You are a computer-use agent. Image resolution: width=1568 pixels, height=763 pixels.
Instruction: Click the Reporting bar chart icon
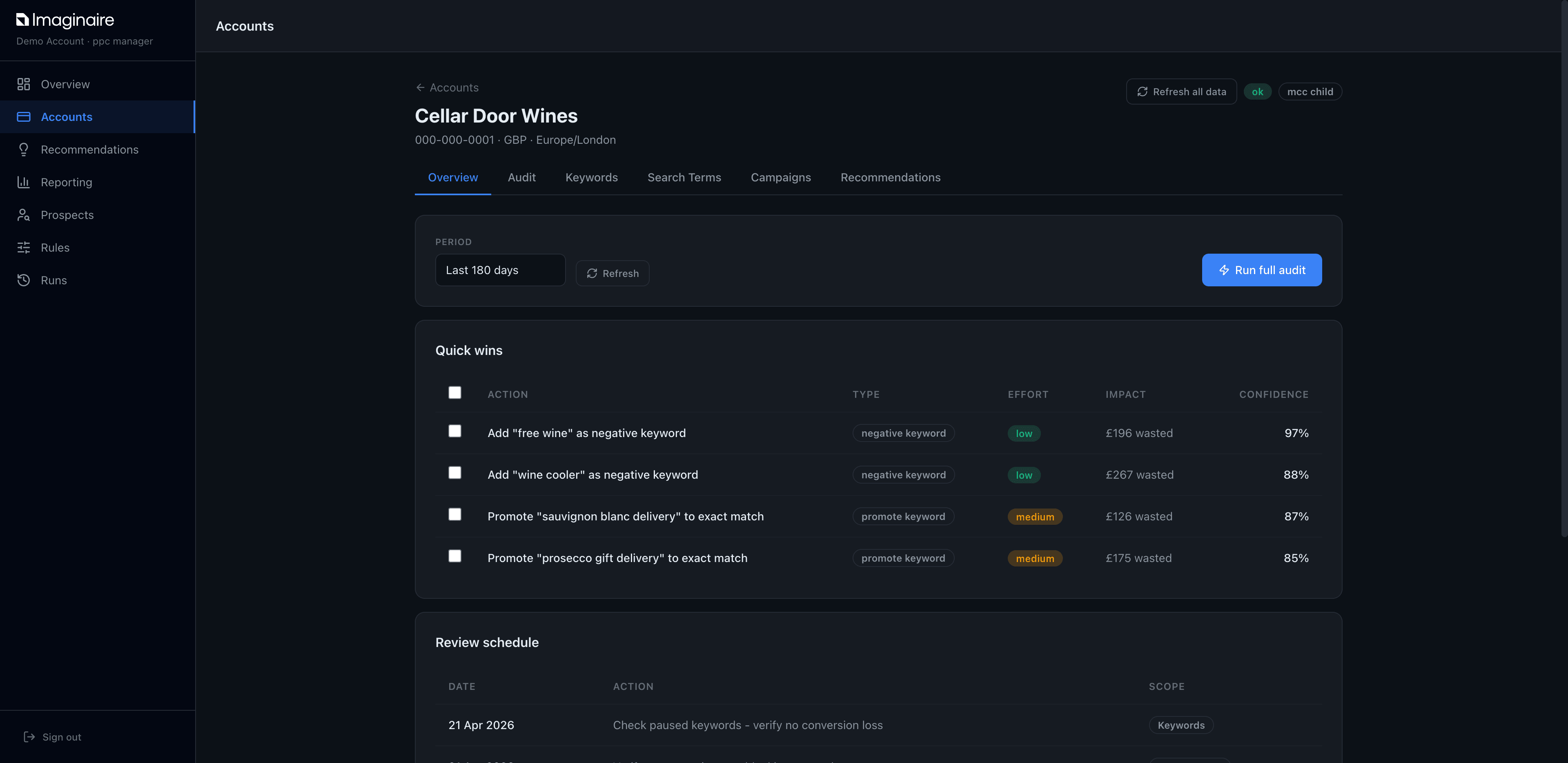pyautogui.click(x=24, y=182)
